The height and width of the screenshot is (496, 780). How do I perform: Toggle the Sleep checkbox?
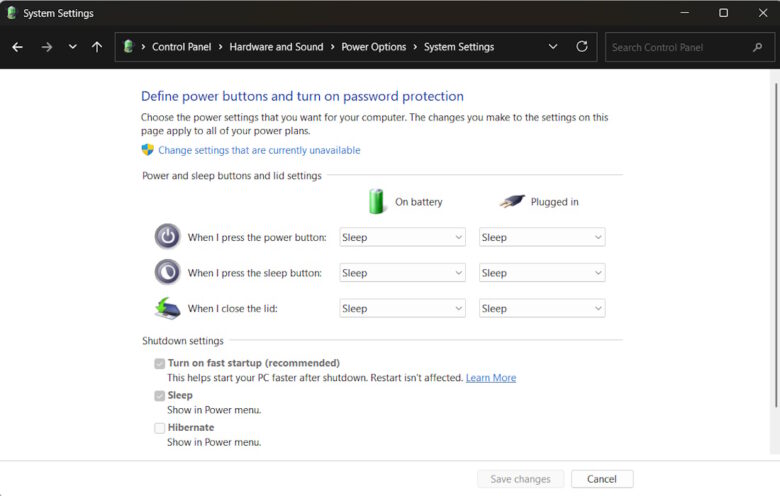coord(160,396)
